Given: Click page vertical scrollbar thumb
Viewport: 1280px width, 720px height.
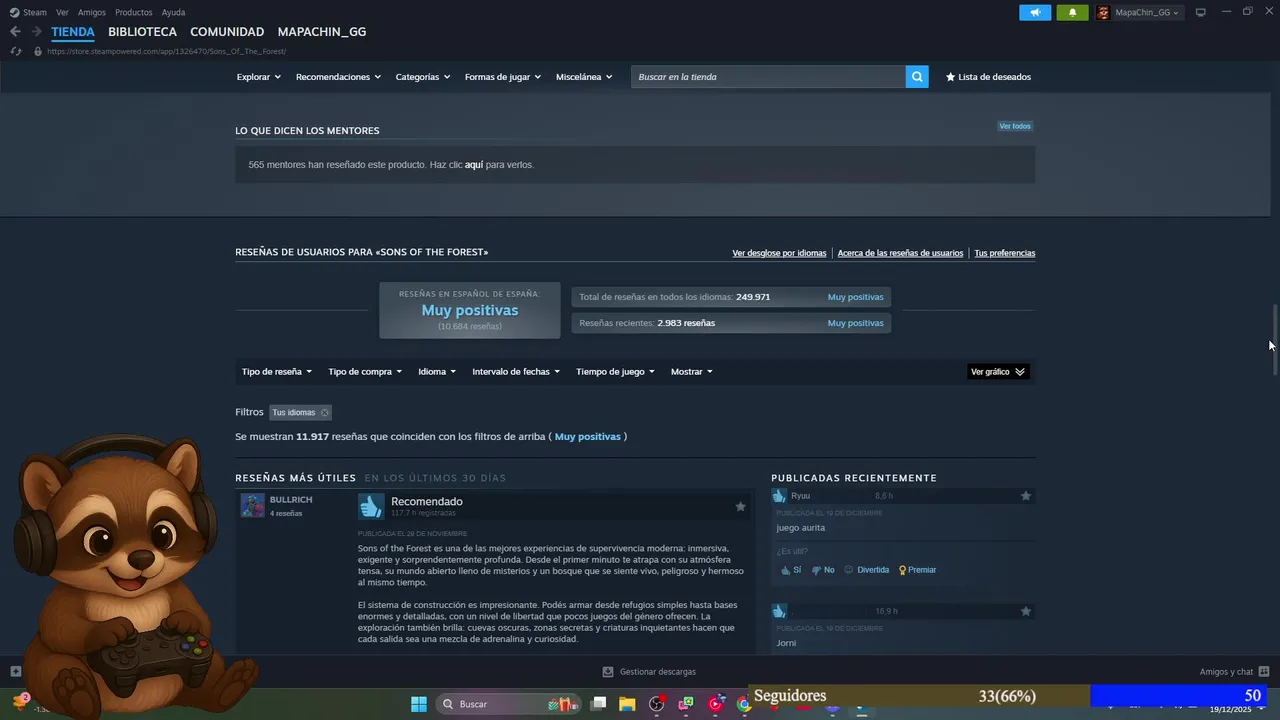Looking at the screenshot, I should coord(1275,340).
